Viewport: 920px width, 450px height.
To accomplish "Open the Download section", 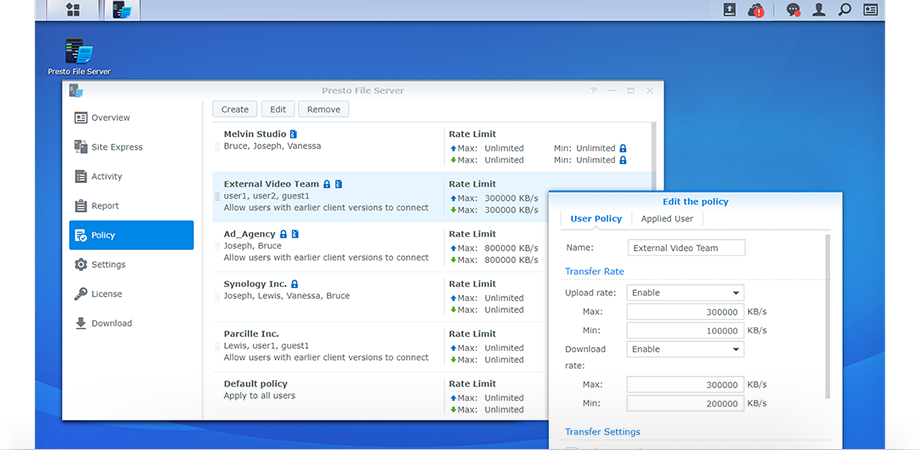I will (111, 323).
